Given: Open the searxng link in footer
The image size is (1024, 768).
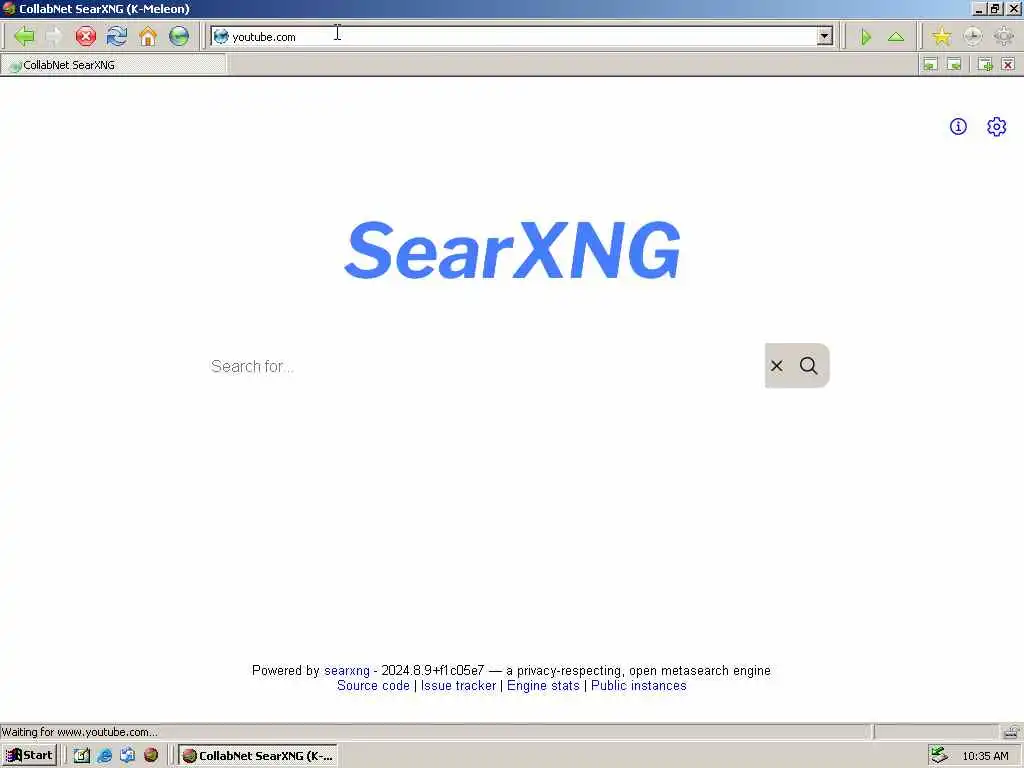Looking at the screenshot, I should pyautogui.click(x=347, y=671).
